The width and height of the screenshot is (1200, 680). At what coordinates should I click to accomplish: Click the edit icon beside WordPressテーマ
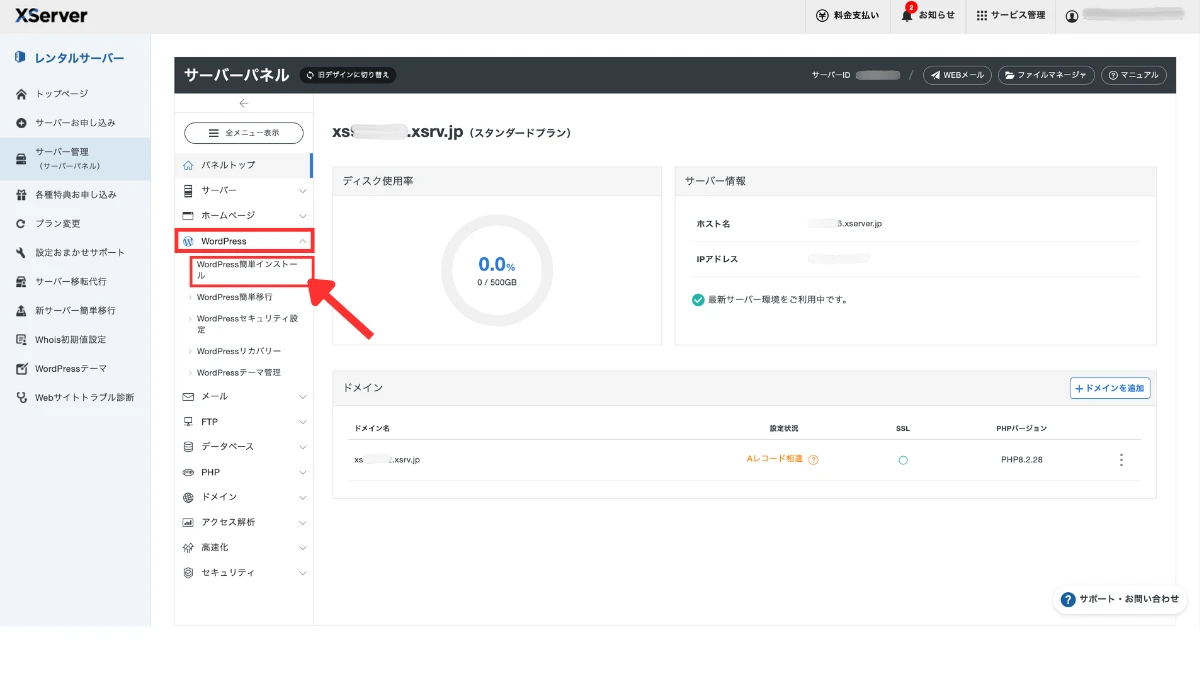21,369
